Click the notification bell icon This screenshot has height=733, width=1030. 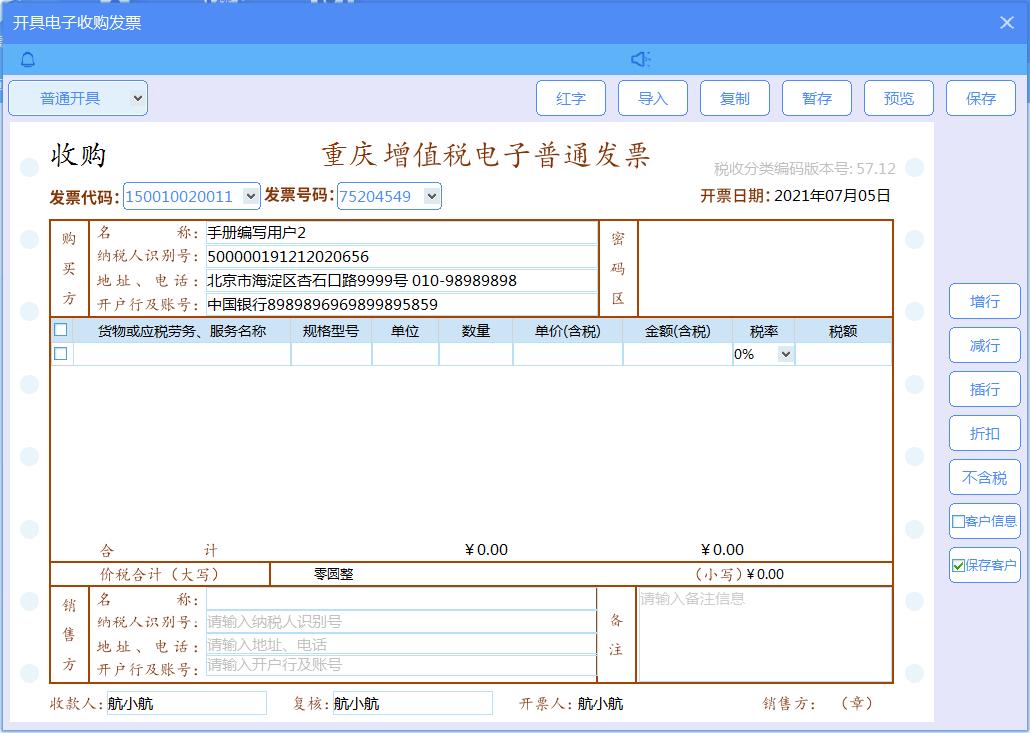point(27,59)
